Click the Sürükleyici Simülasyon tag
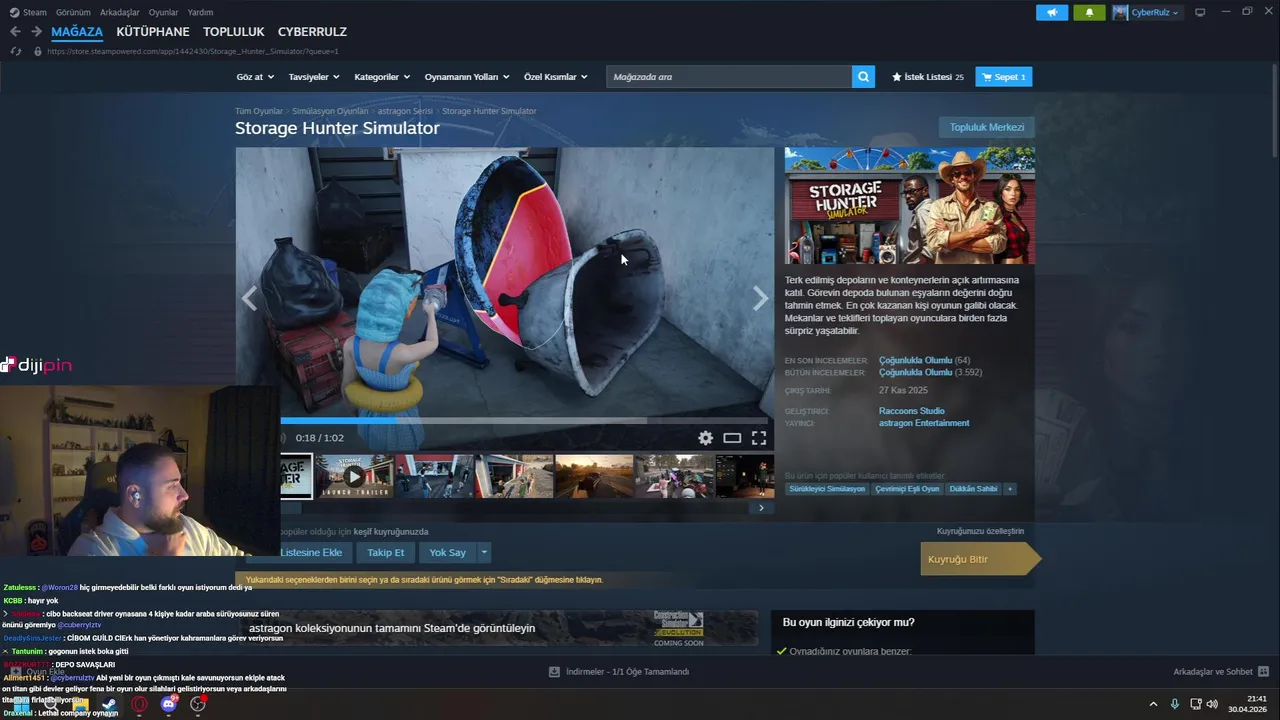Viewport: 1280px width, 720px height. [x=827, y=489]
